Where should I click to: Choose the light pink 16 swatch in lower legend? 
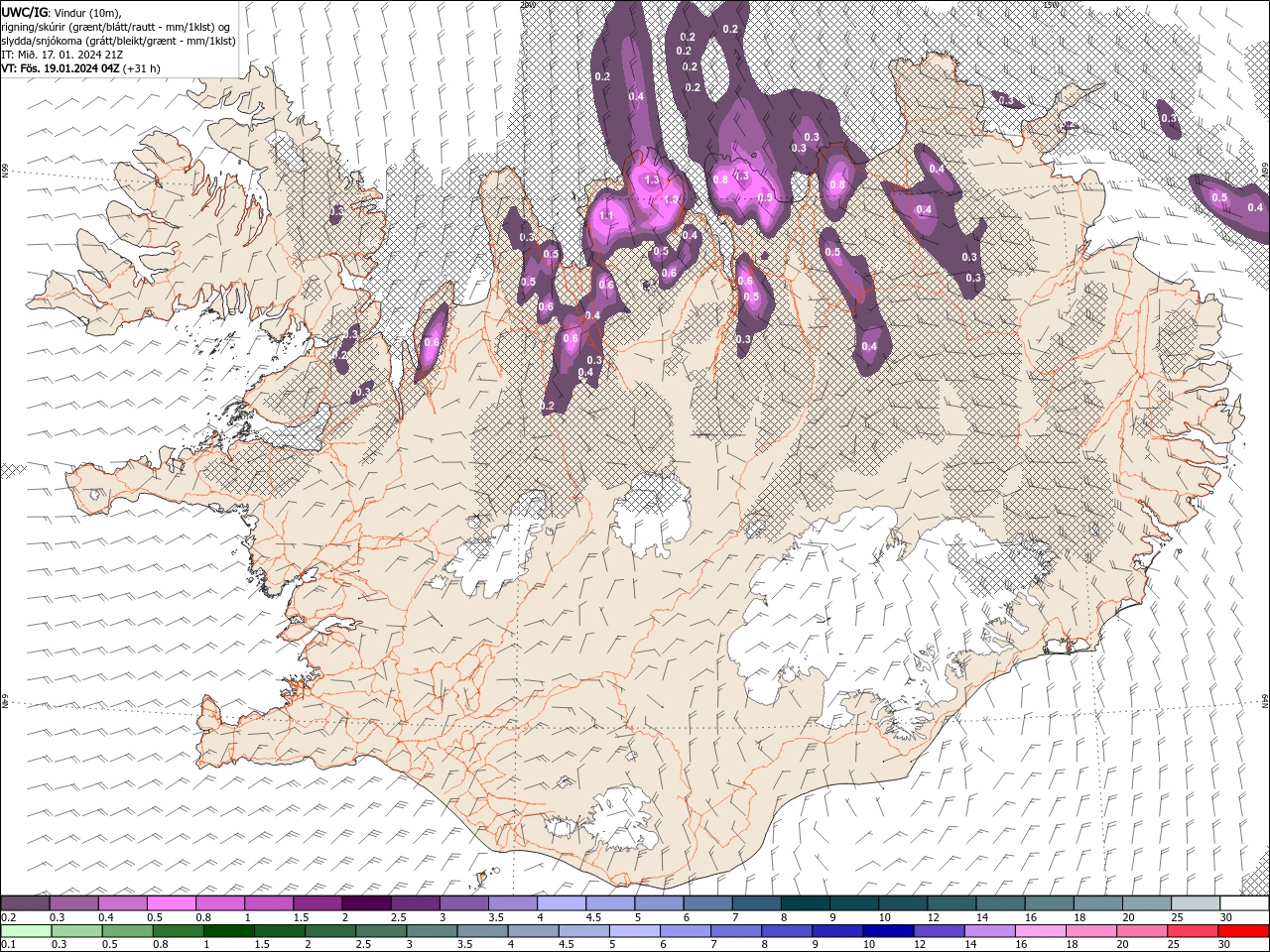tap(1040, 931)
